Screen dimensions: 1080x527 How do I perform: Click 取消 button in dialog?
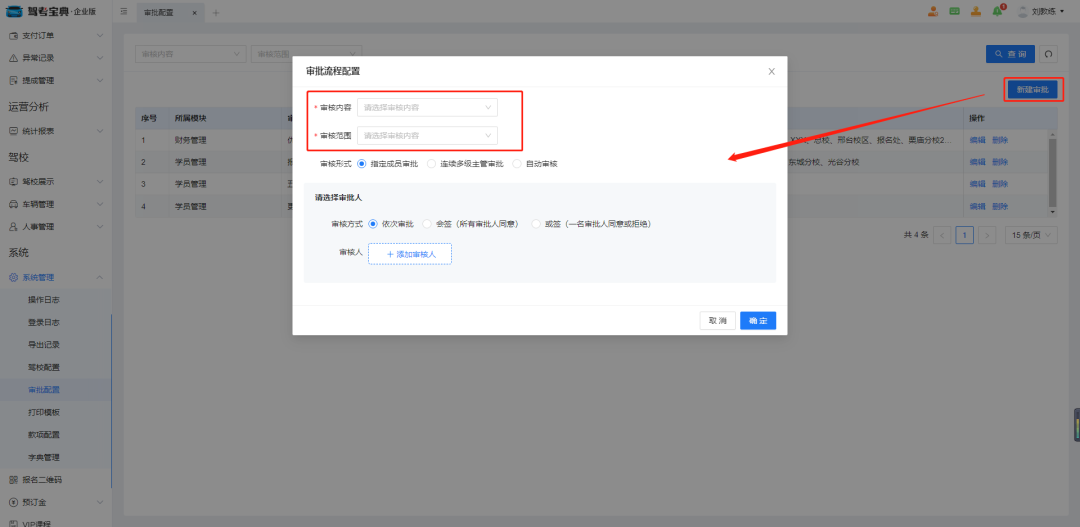click(718, 321)
